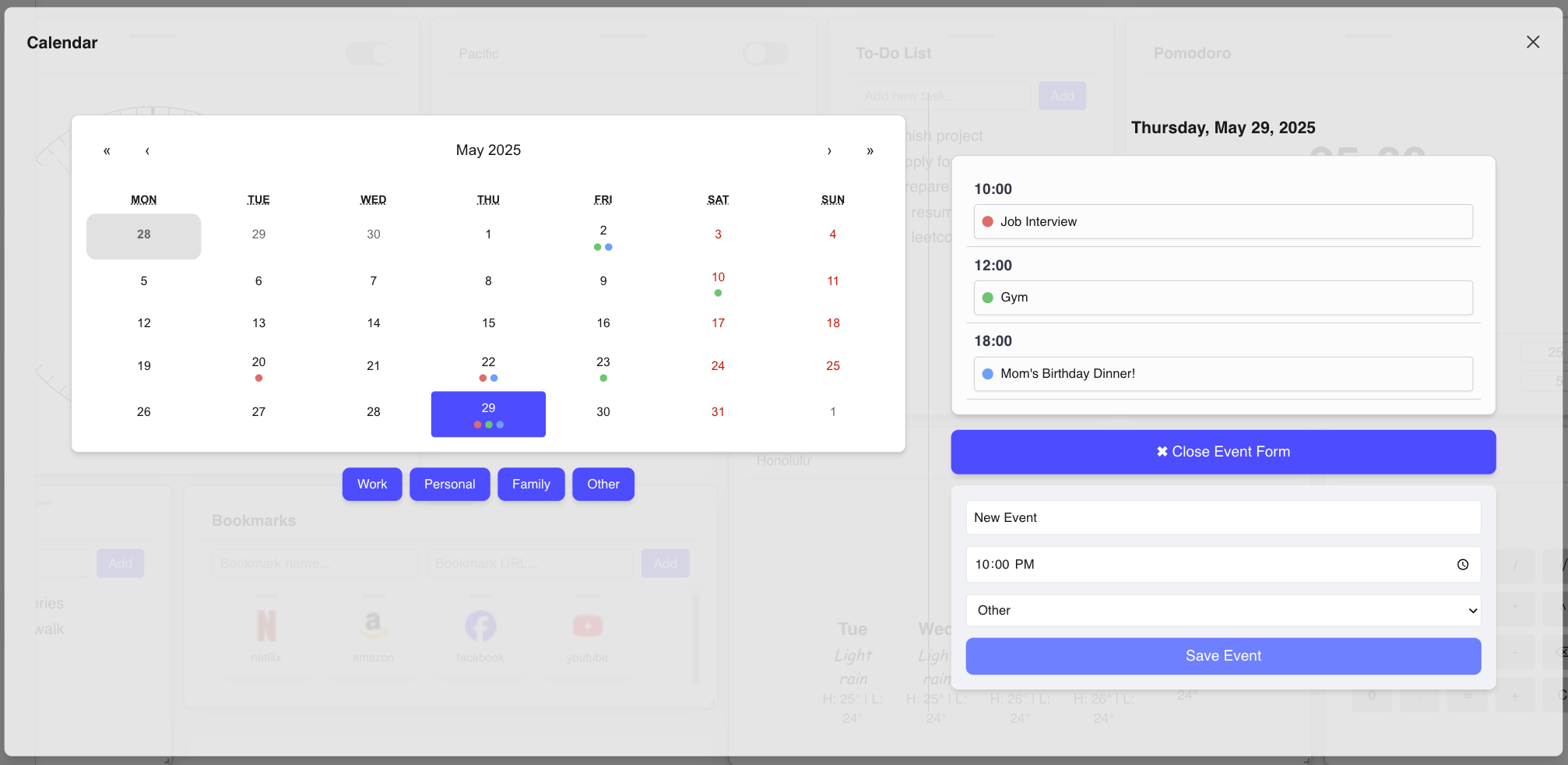Select May 22 on the calendar
The image size is (1568, 765).
point(488,367)
